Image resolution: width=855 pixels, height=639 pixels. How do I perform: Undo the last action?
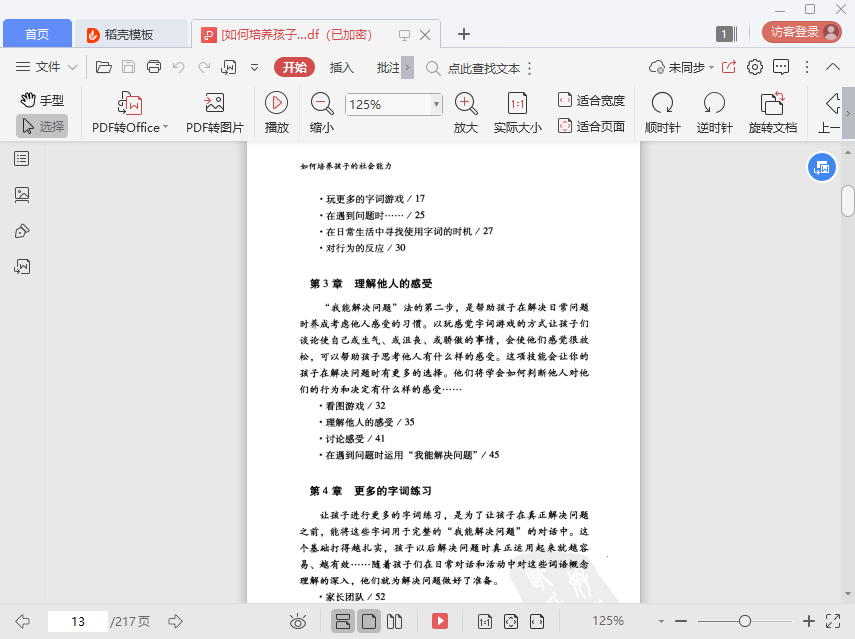coord(178,67)
